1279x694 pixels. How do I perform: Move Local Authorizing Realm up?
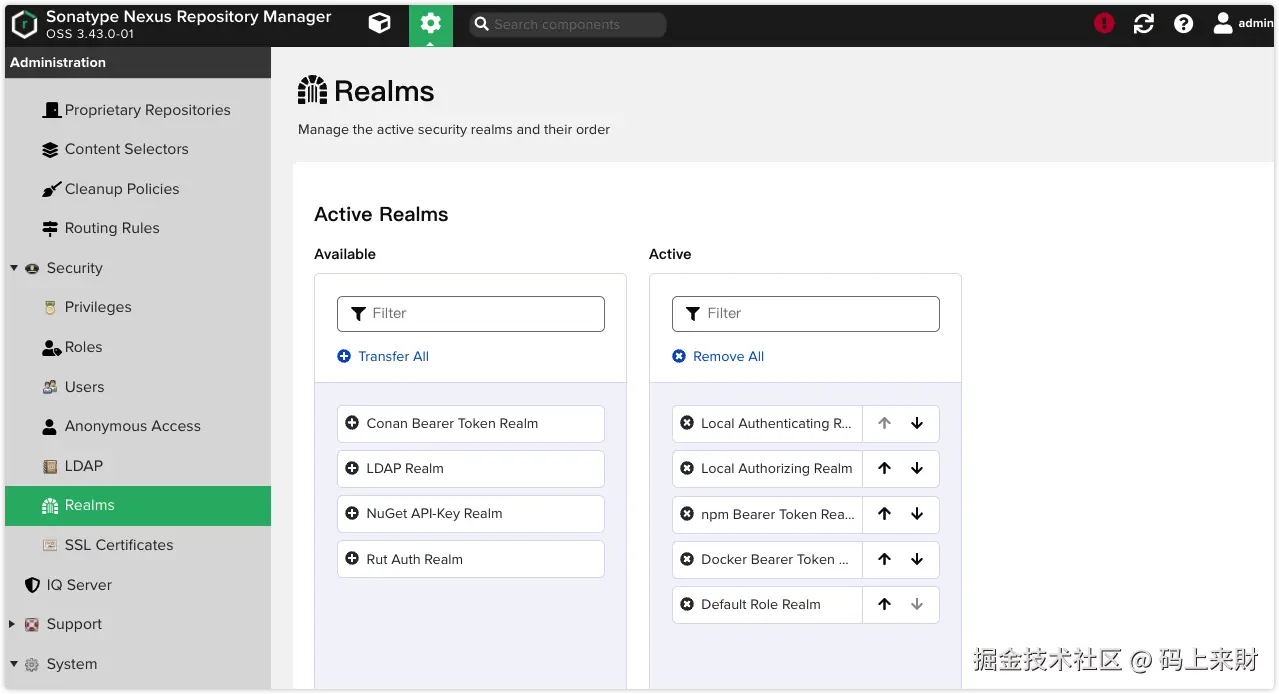click(x=884, y=468)
